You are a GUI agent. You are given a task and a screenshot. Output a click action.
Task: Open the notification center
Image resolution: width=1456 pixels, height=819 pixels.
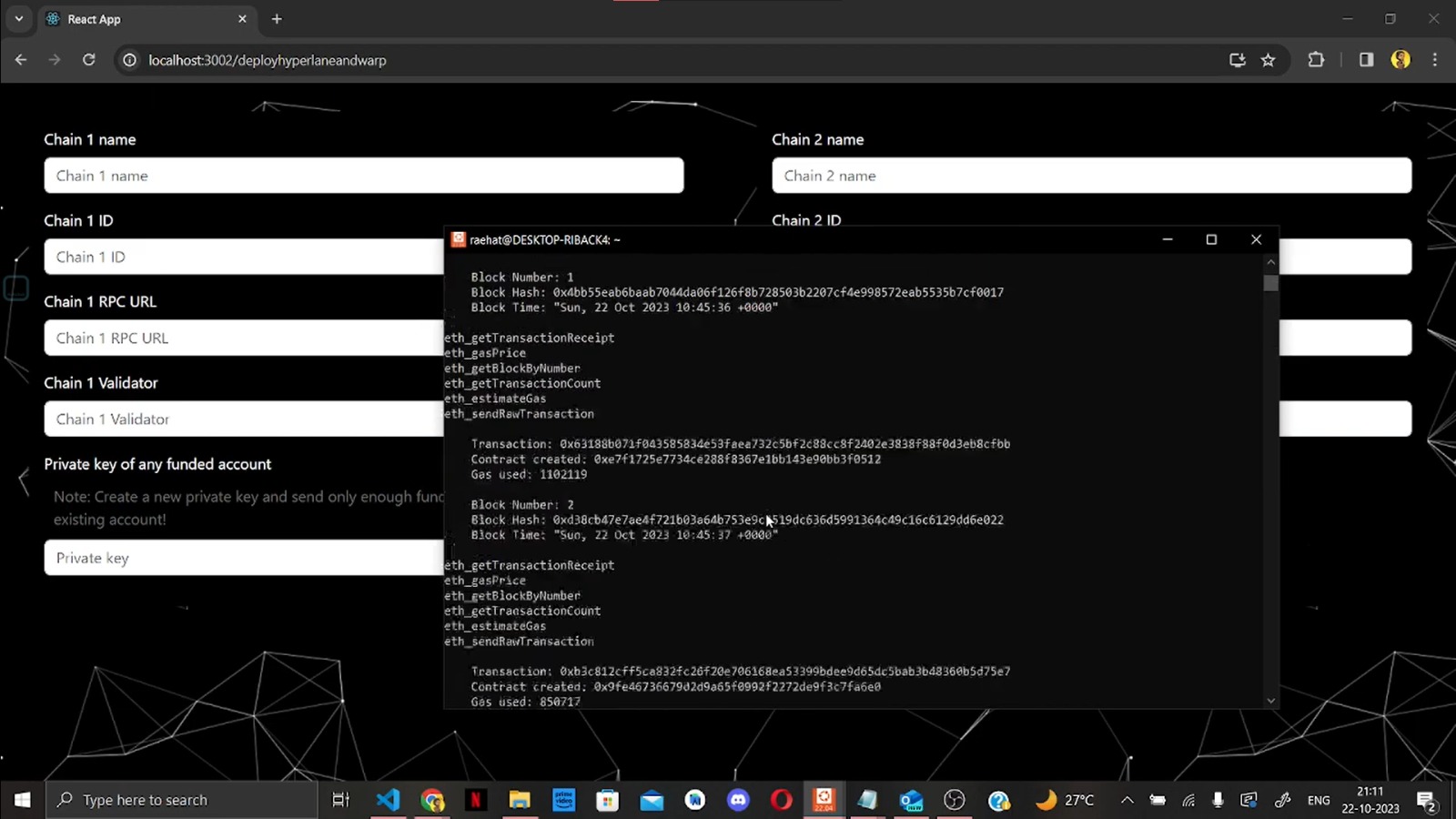[x=1427, y=801]
